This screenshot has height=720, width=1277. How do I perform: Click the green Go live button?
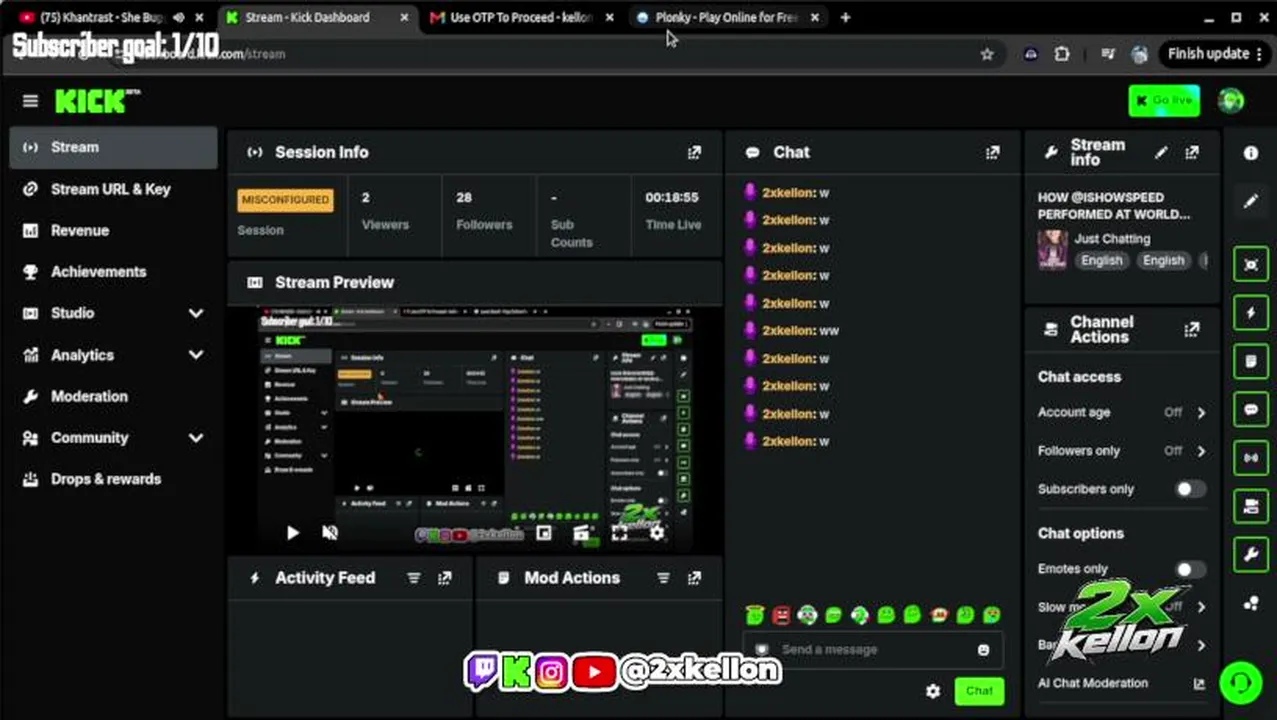coord(1164,100)
